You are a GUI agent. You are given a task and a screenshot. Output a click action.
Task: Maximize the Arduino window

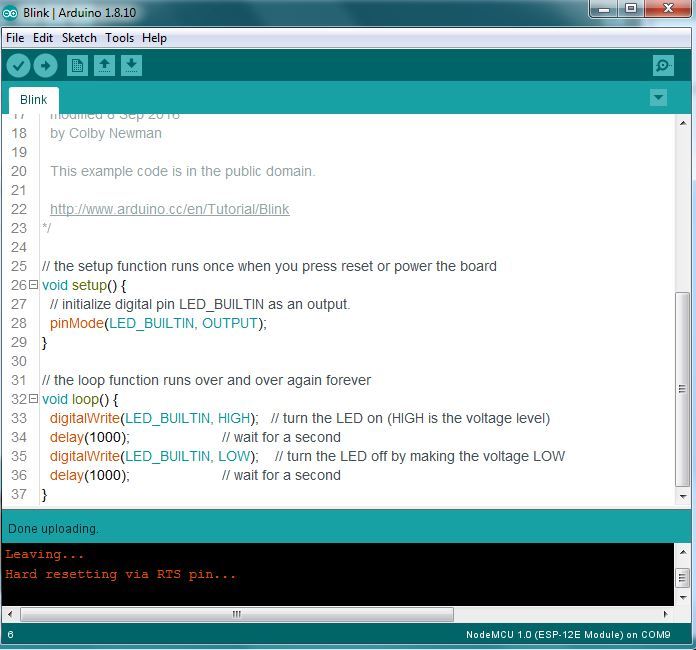tap(631, 9)
